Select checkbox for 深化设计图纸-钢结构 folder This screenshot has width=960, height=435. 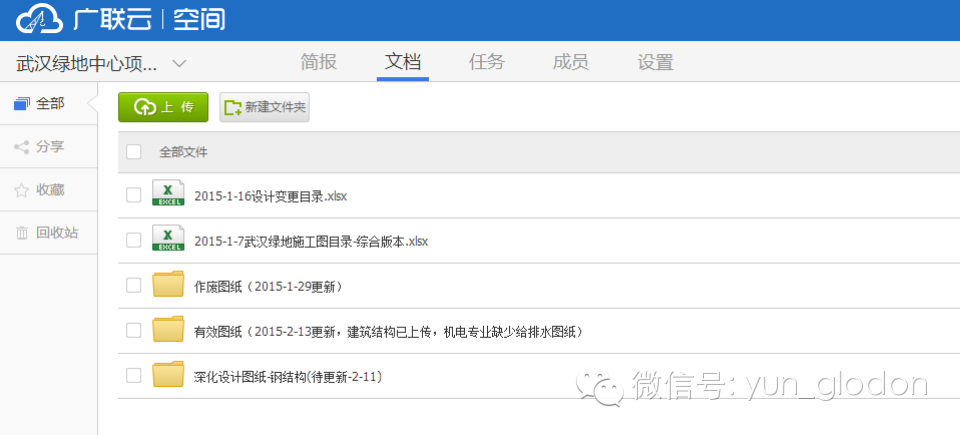tap(134, 375)
